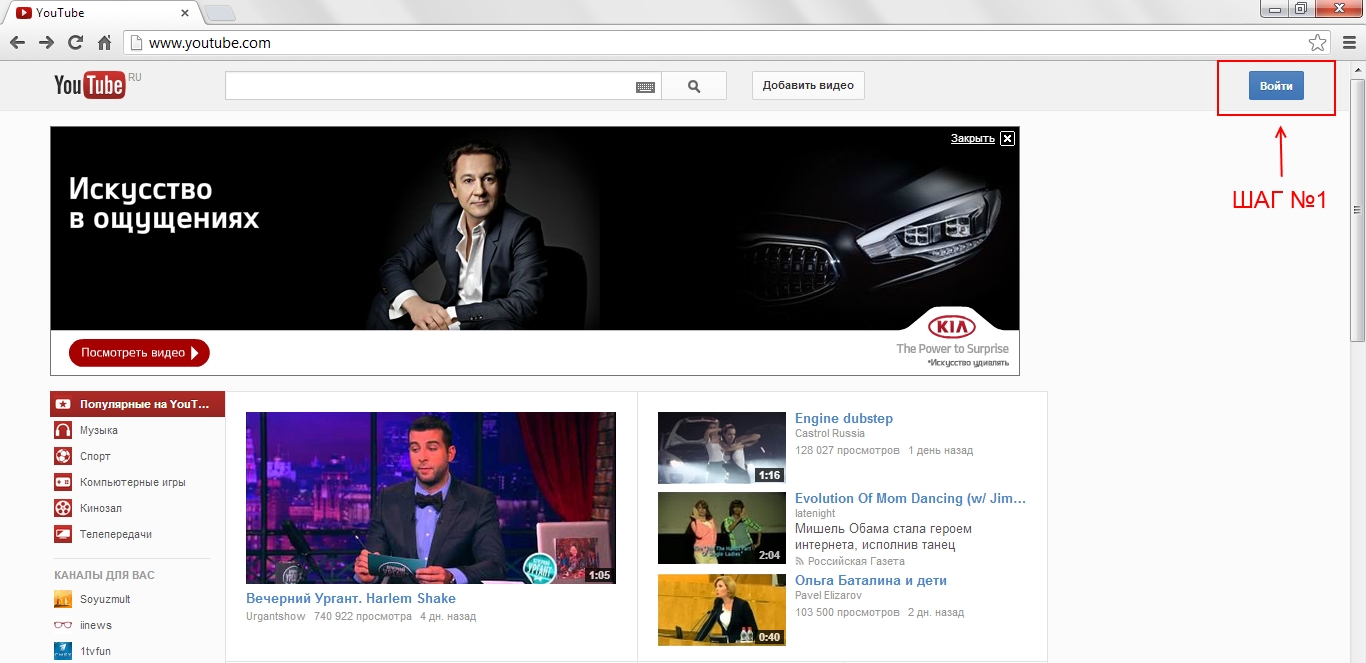
Task: Click the blue Войти sign-in button
Action: [1276, 86]
